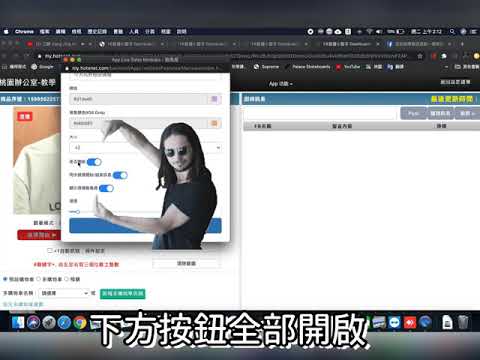The image size is (480, 360).
Task: Open a new browser tab with plus
Action: point(462,44)
